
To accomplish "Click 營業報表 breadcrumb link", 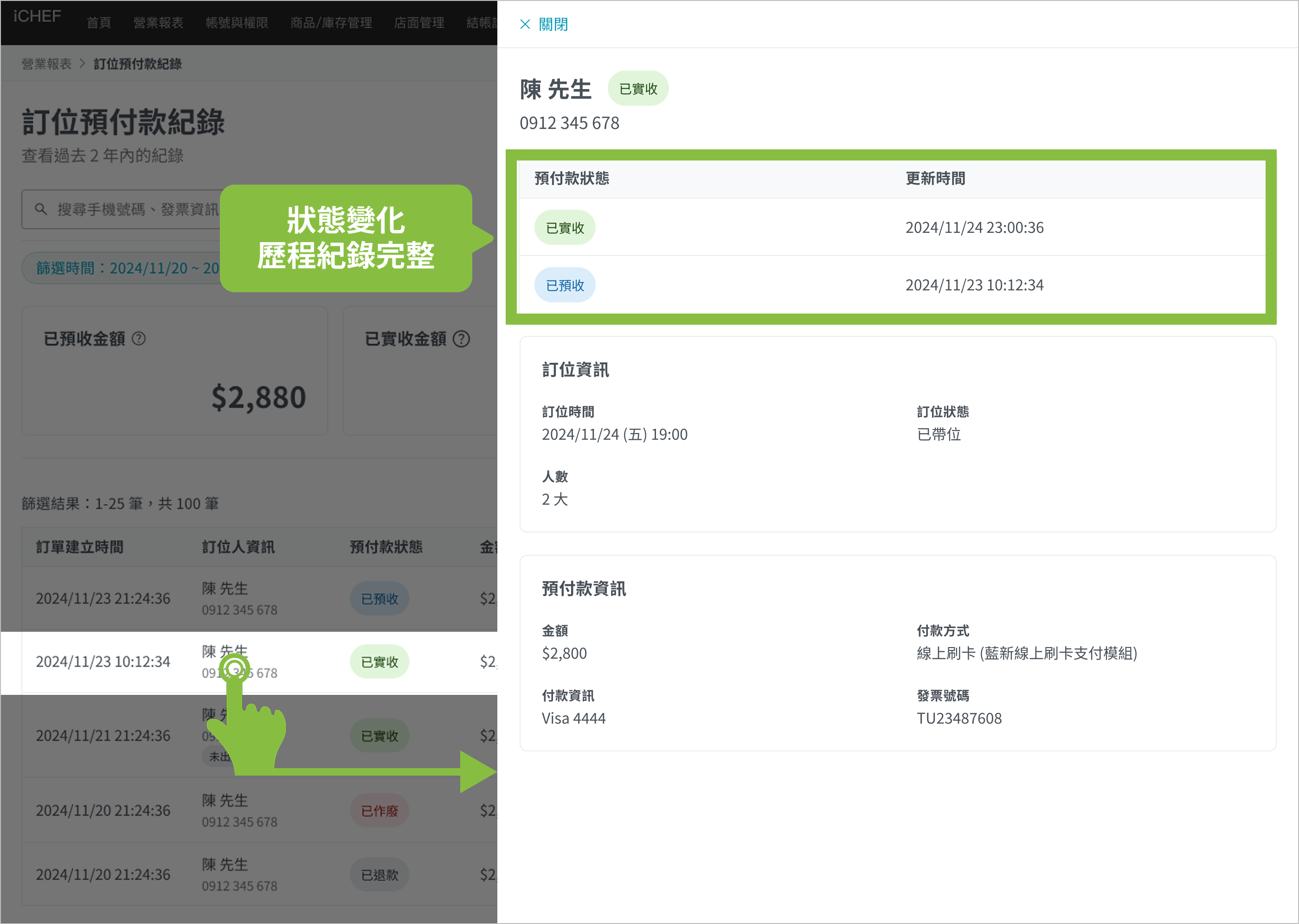I will click(x=47, y=64).
